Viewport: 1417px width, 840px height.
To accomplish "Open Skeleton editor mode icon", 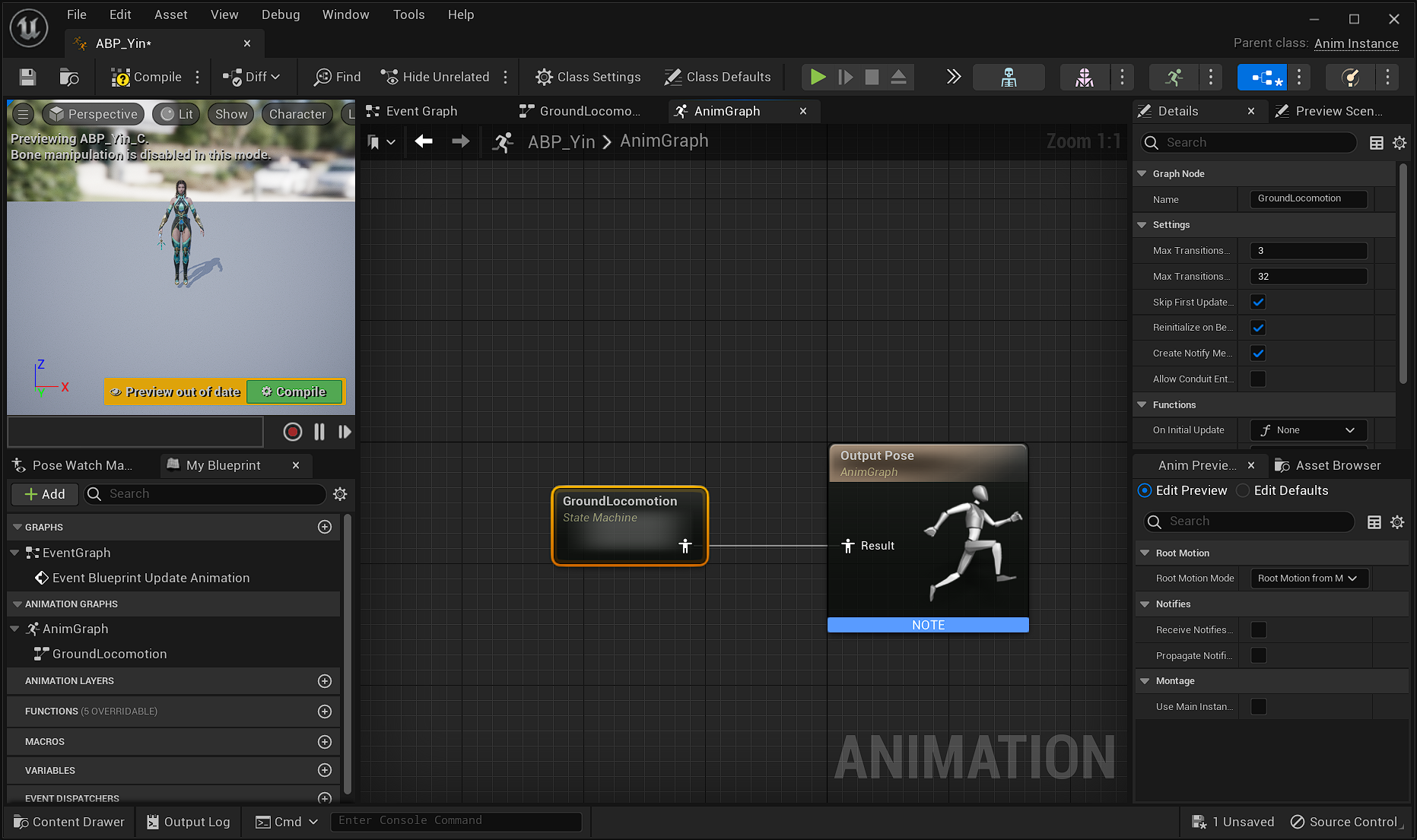I will [x=1009, y=77].
